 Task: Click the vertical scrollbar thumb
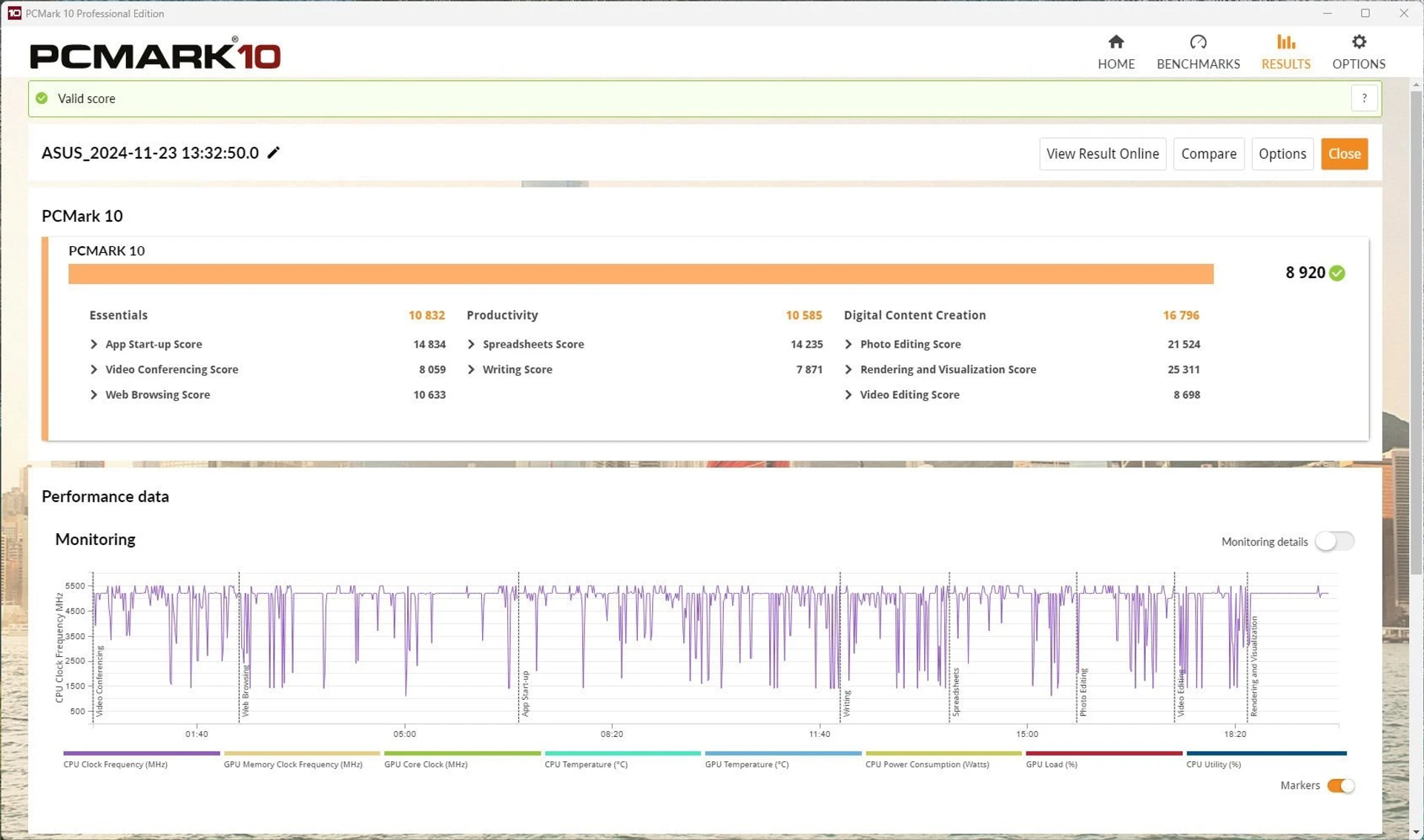1416,332
